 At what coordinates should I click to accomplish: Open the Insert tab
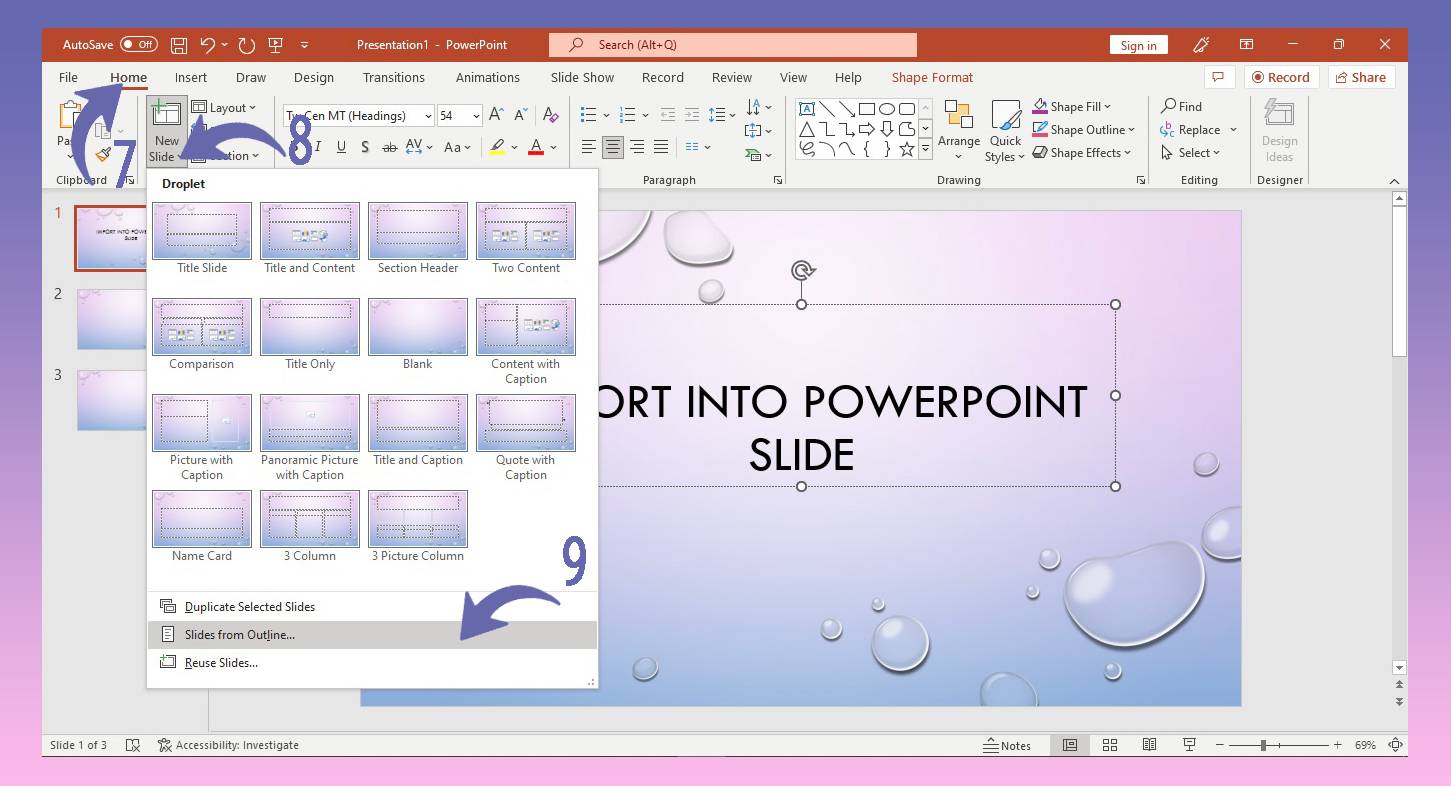click(x=191, y=77)
